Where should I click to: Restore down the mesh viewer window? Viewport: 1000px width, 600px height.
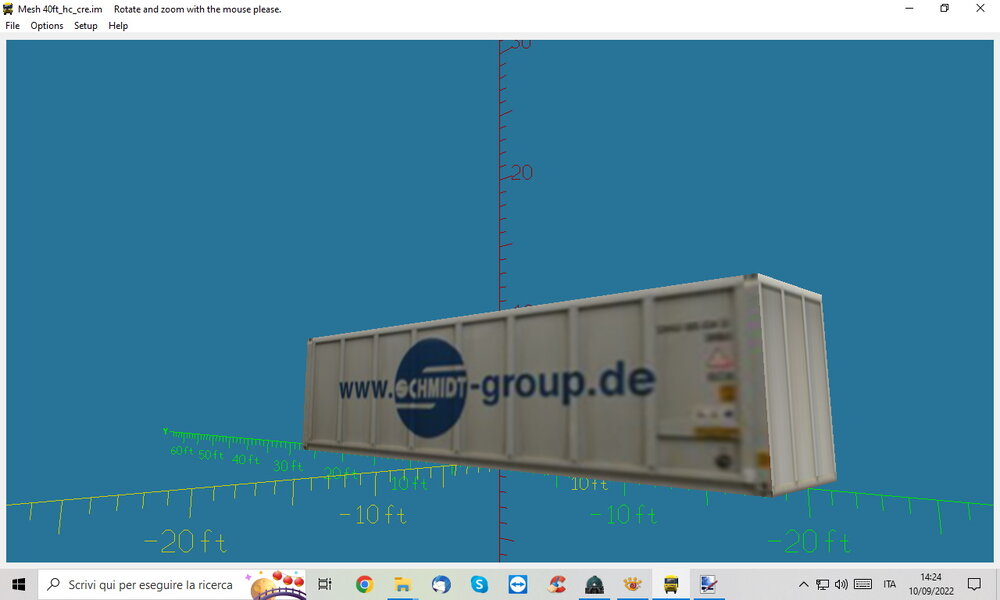945,9
